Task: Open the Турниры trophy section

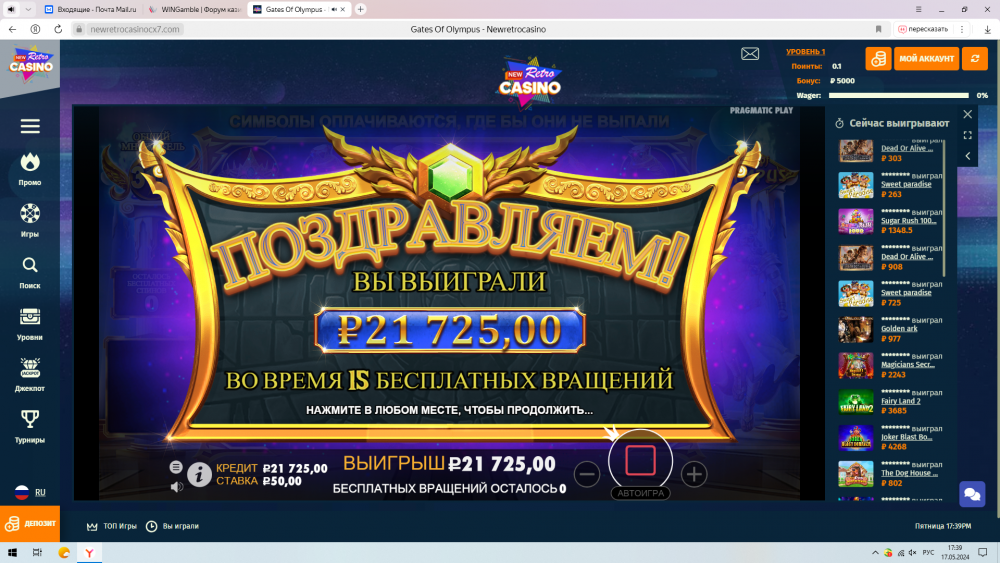Action: click(30, 427)
